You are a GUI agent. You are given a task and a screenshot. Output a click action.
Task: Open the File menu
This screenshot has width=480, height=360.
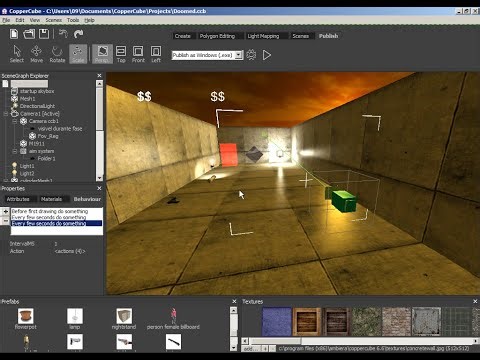(6, 20)
